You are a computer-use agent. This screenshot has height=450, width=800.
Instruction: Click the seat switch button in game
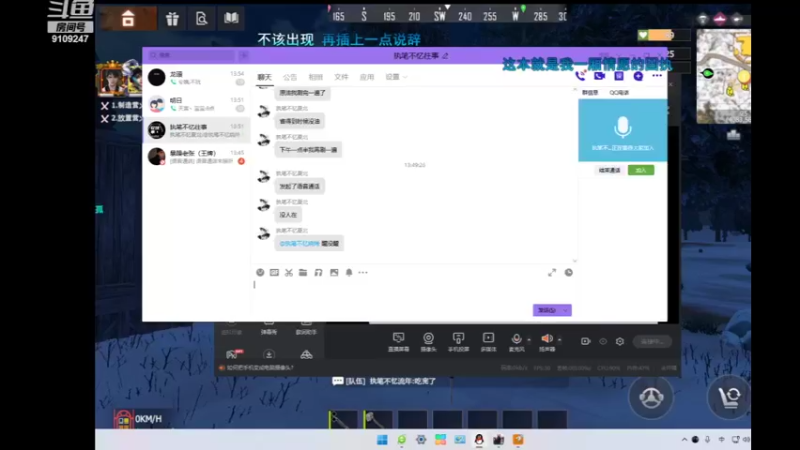[729, 397]
